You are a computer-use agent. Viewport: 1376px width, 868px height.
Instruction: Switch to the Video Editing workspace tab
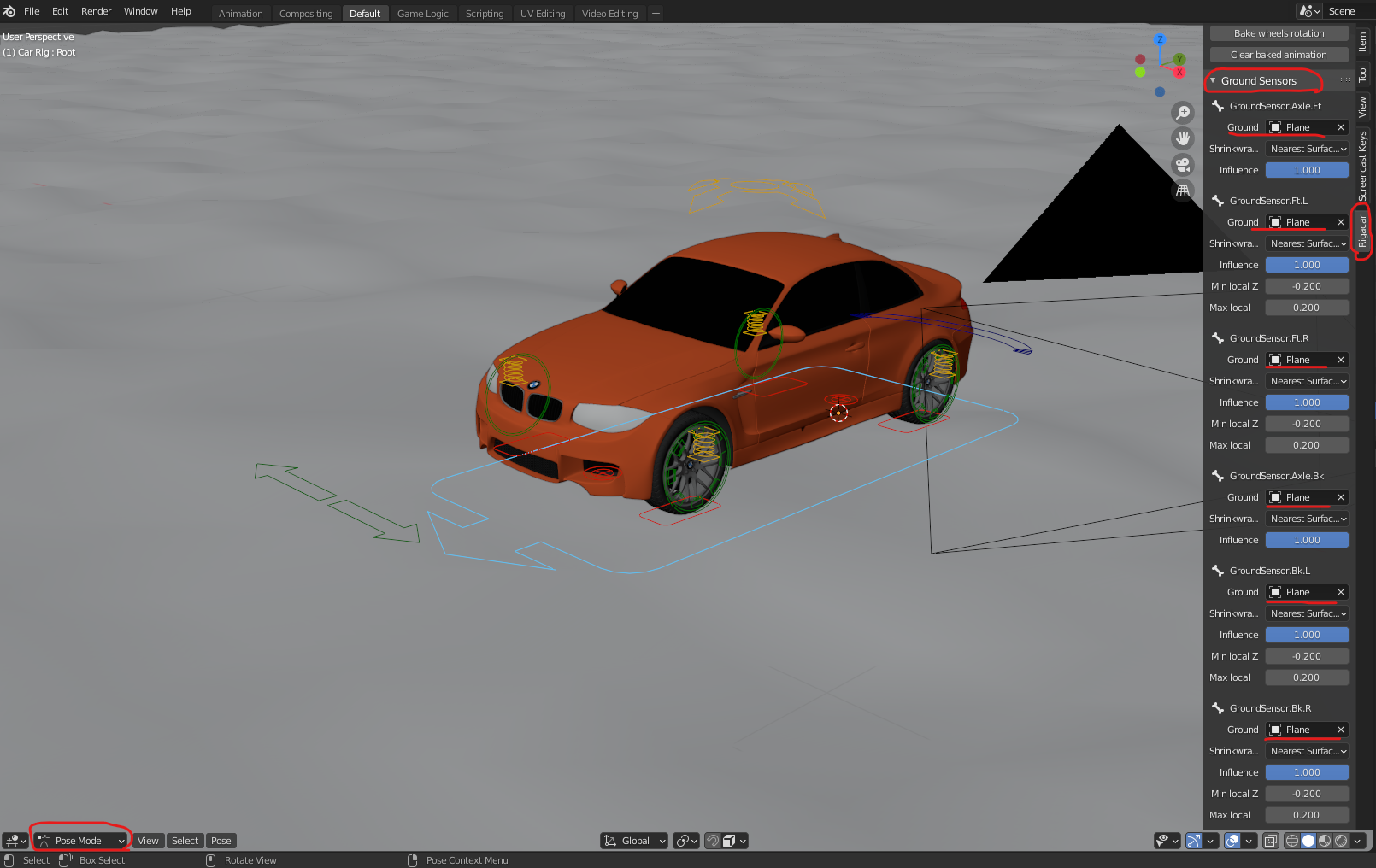[609, 14]
